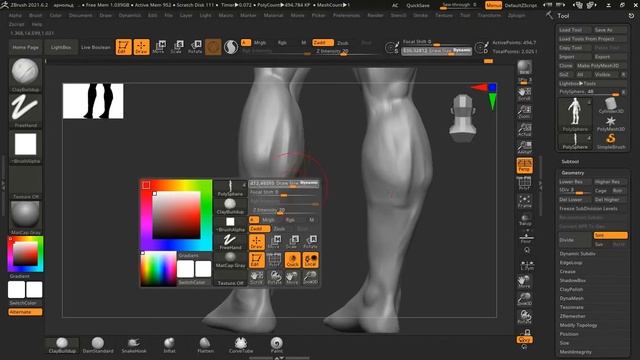Expand the Modify Topology subsection
The width and height of the screenshot is (640, 360).
pos(578,325)
